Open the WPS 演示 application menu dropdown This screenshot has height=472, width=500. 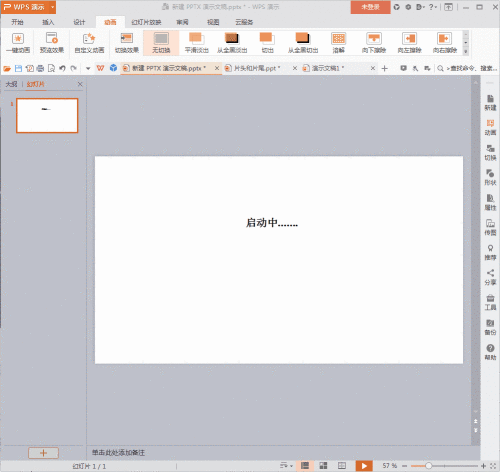pyautogui.click(x=52, y=7)
